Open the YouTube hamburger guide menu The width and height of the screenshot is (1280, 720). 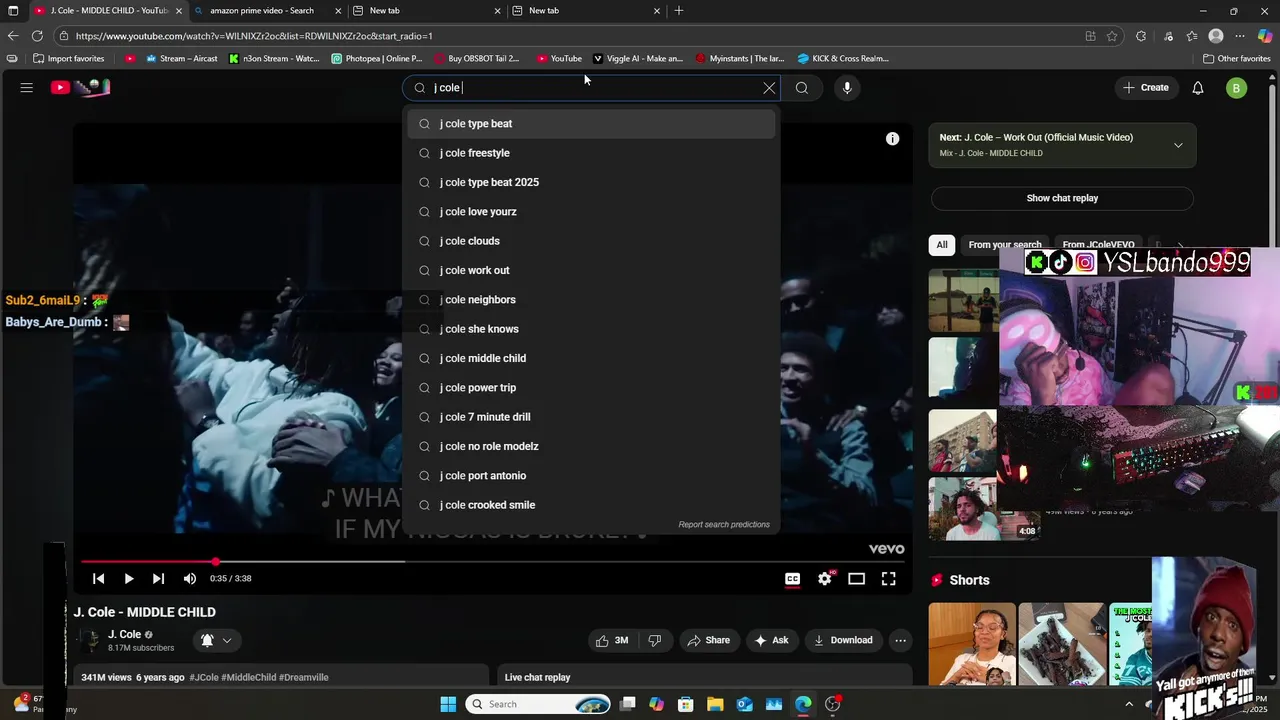(27, 88)
